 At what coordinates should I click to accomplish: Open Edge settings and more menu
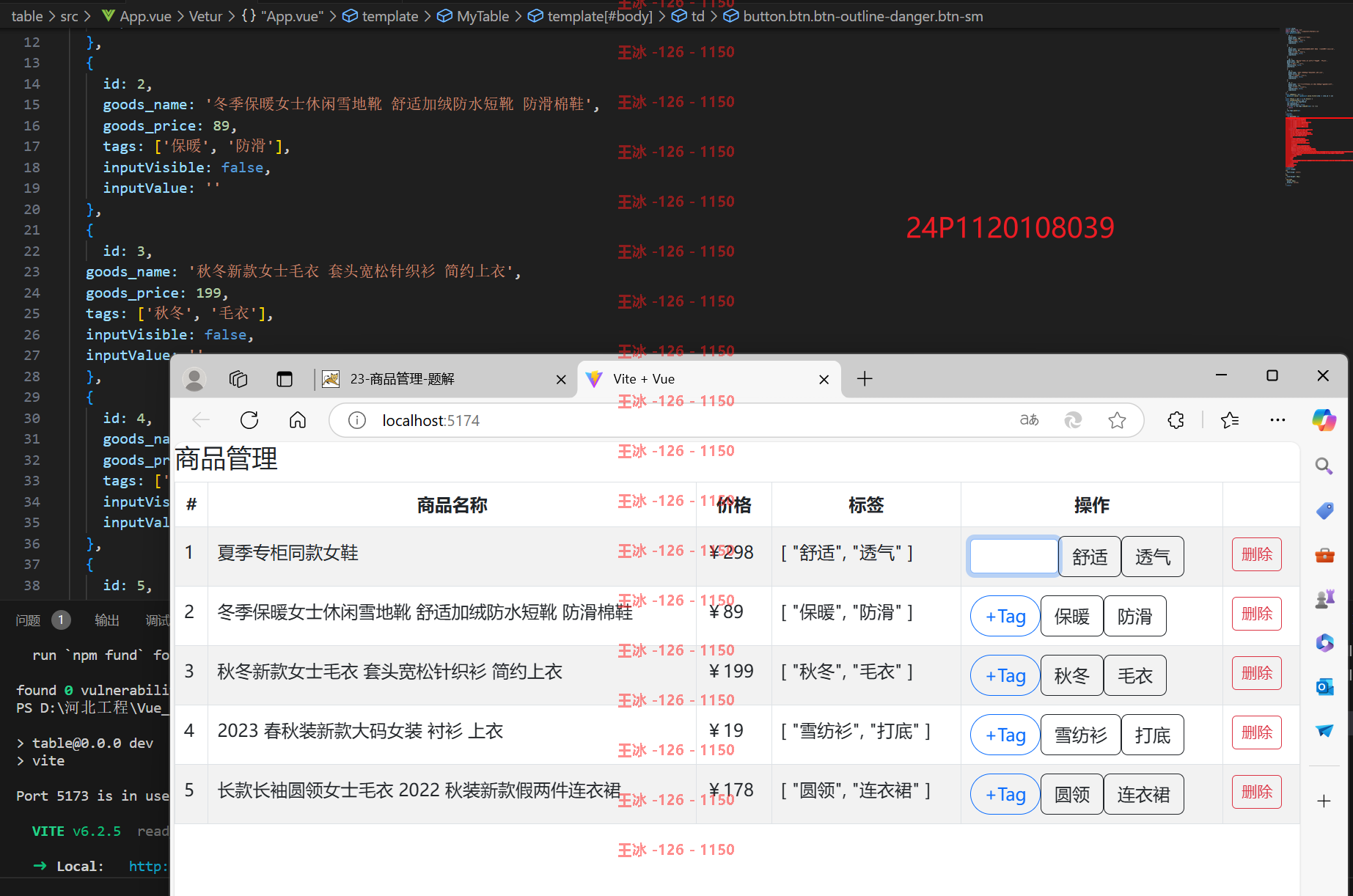pos(1277,420)
